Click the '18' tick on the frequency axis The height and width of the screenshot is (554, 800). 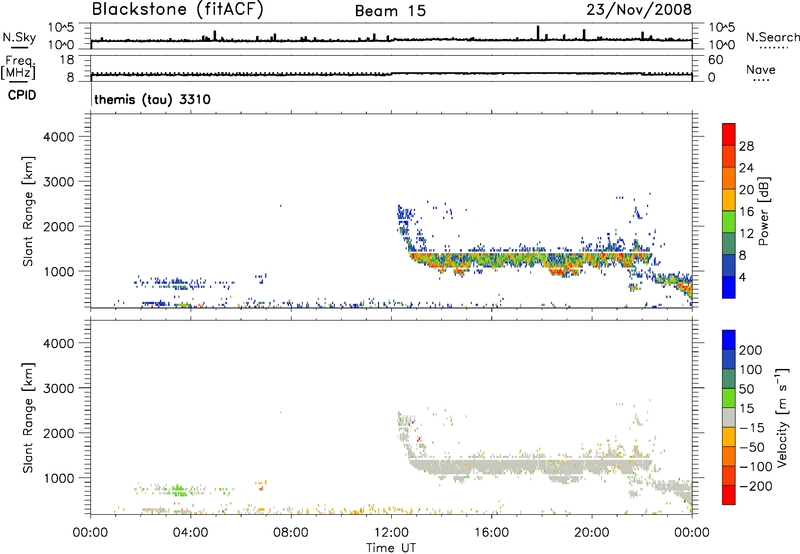pos(67,60)
